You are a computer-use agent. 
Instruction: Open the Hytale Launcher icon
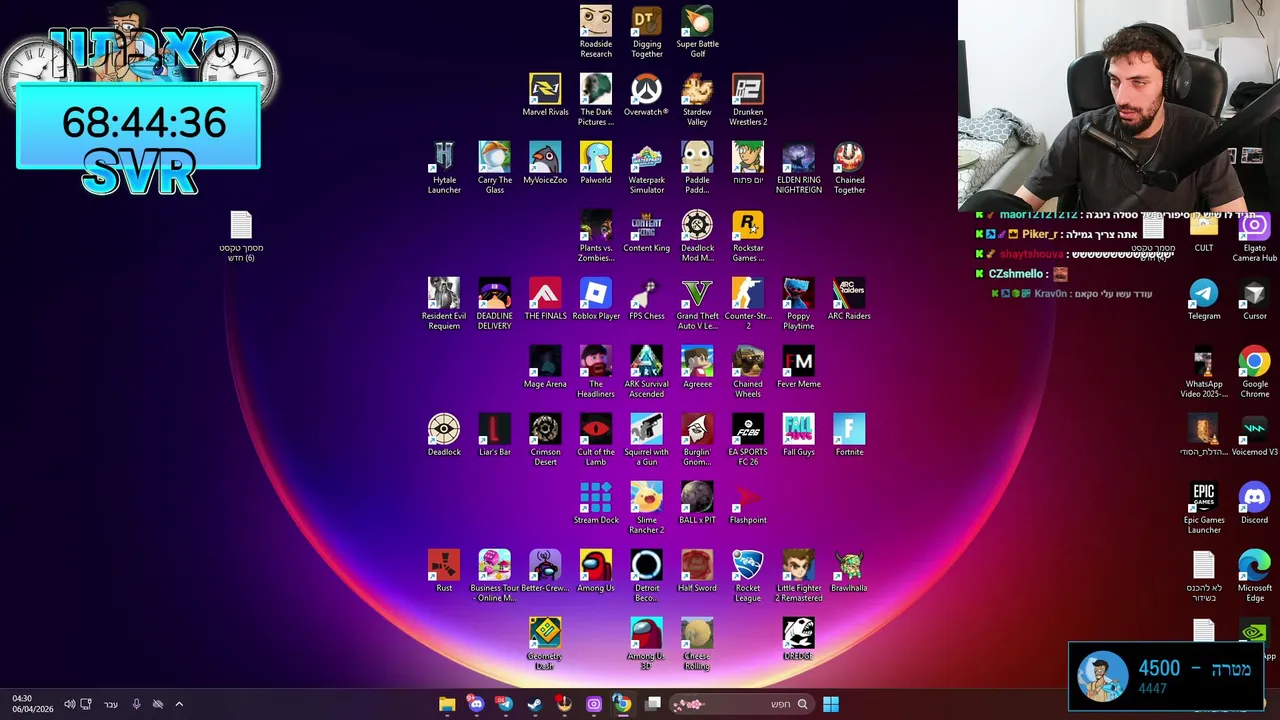coord(444,167)
